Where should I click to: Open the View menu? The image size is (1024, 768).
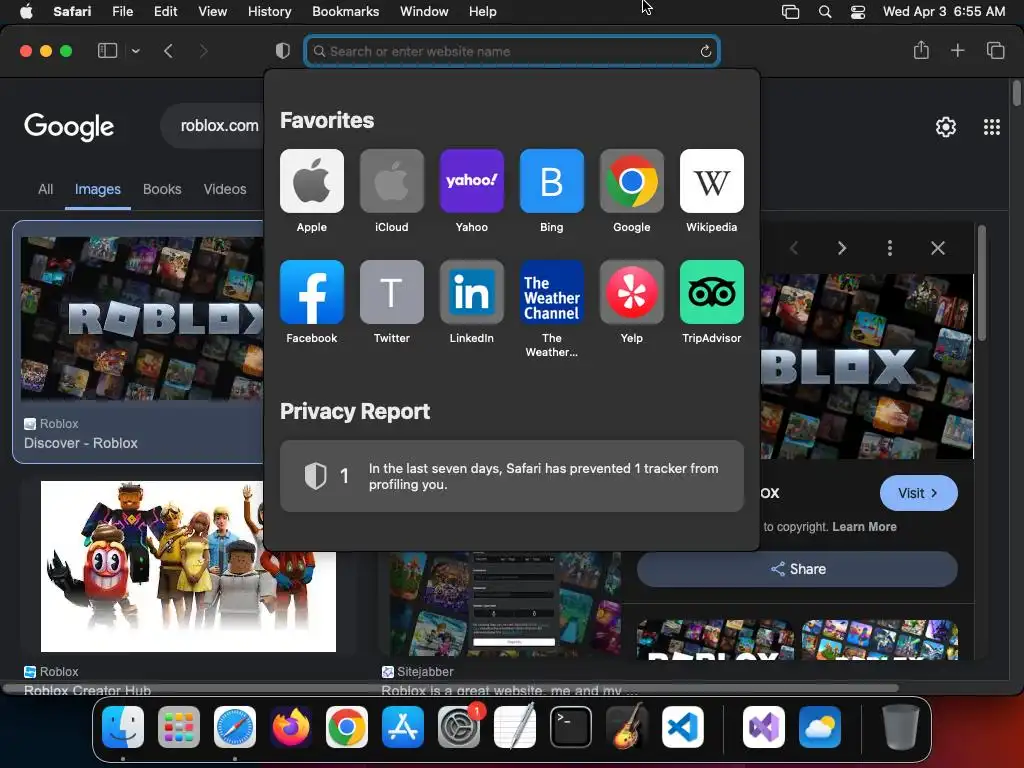[212, 12]
